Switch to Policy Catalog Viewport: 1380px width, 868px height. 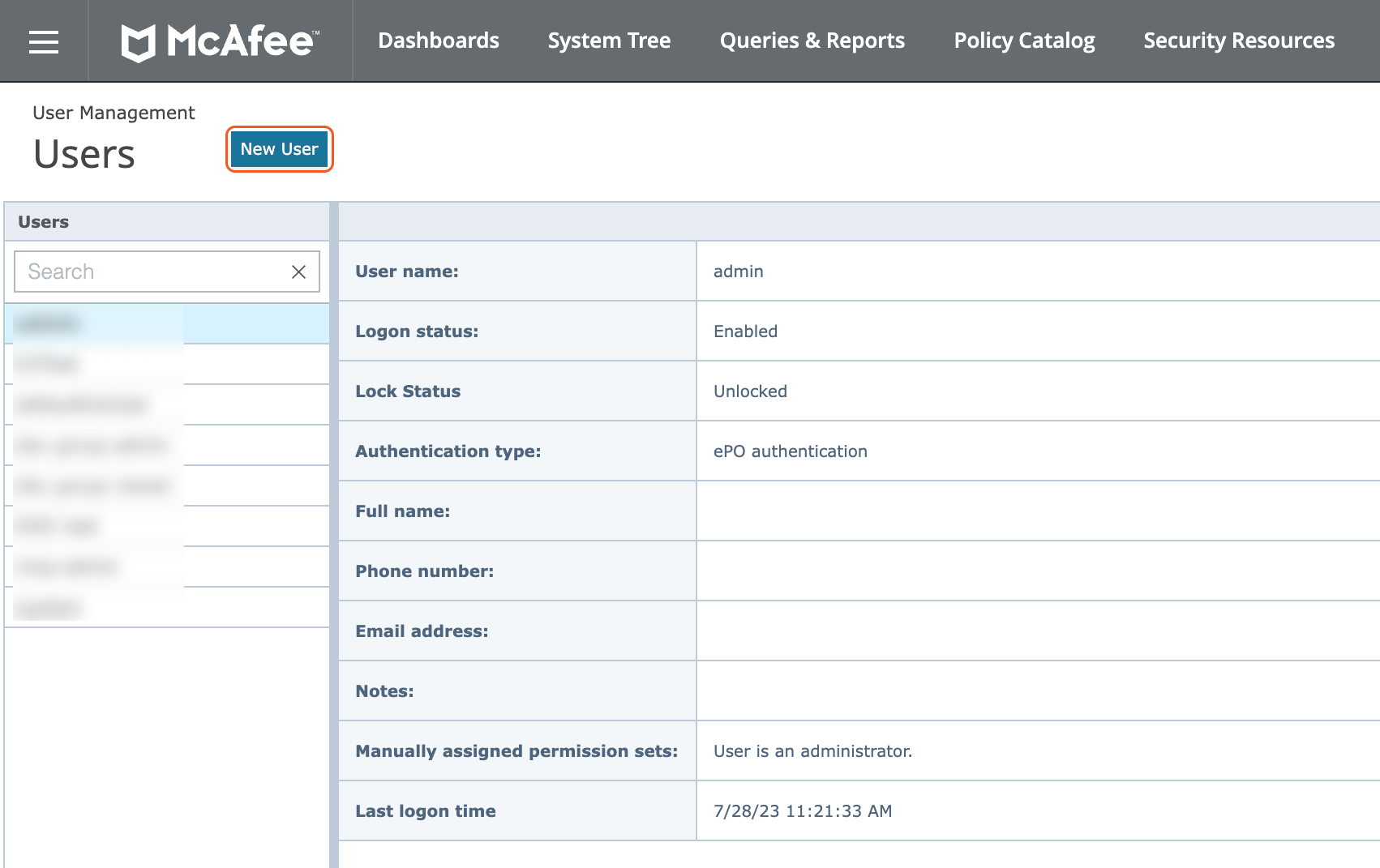point(1024,41)
